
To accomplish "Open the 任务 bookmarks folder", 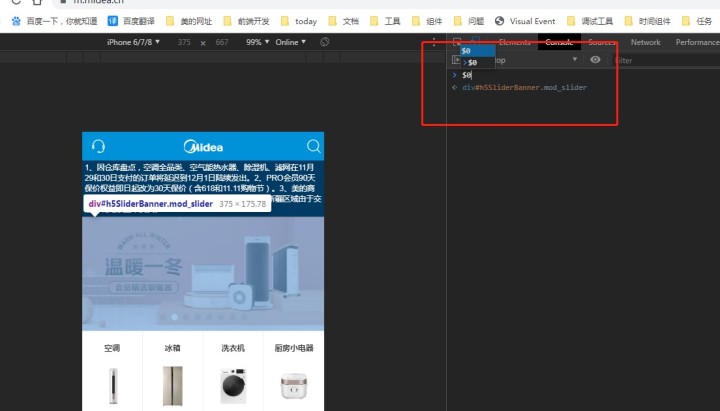I will pos(697,21).
